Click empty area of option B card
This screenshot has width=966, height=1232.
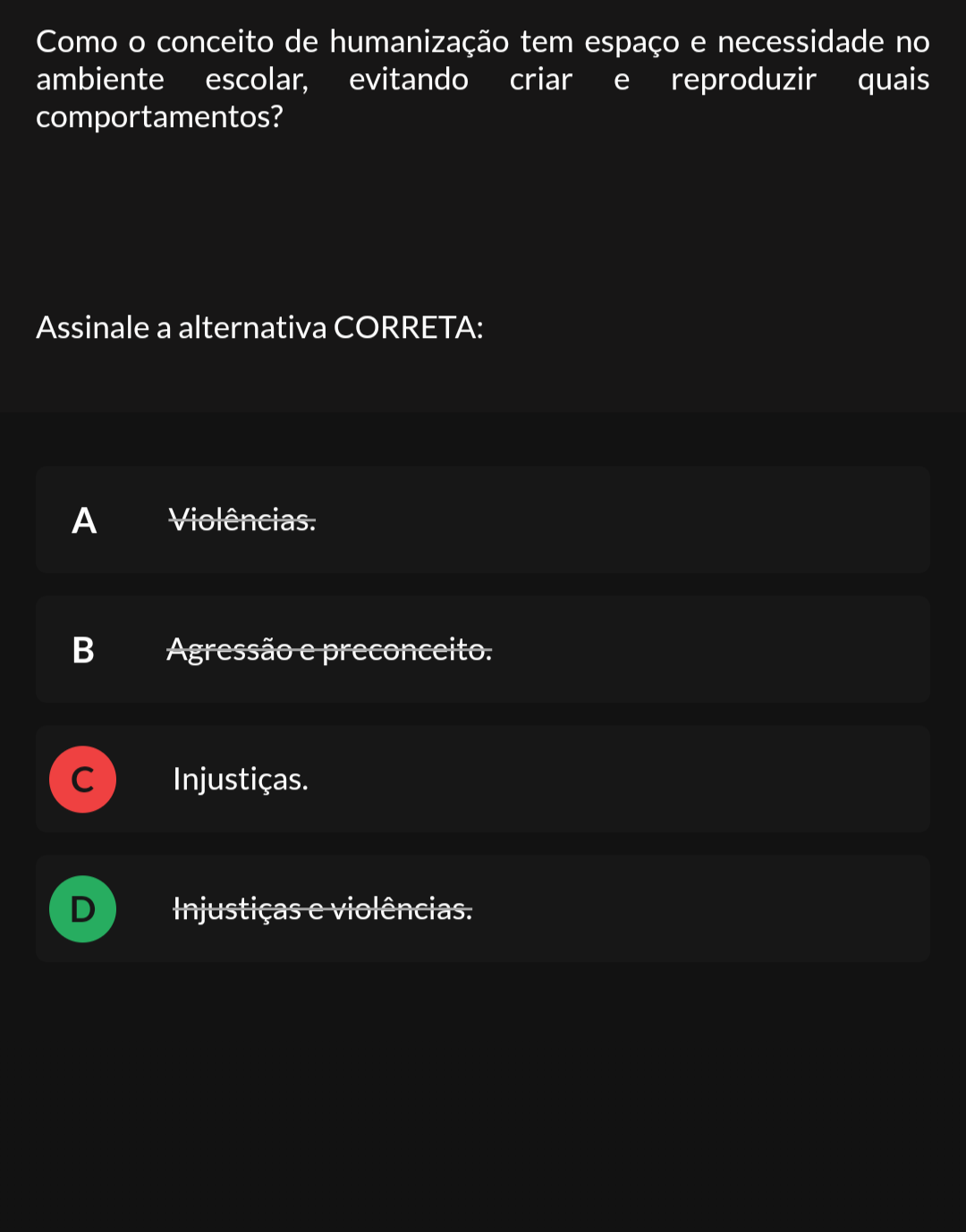(x=716, y=649)
